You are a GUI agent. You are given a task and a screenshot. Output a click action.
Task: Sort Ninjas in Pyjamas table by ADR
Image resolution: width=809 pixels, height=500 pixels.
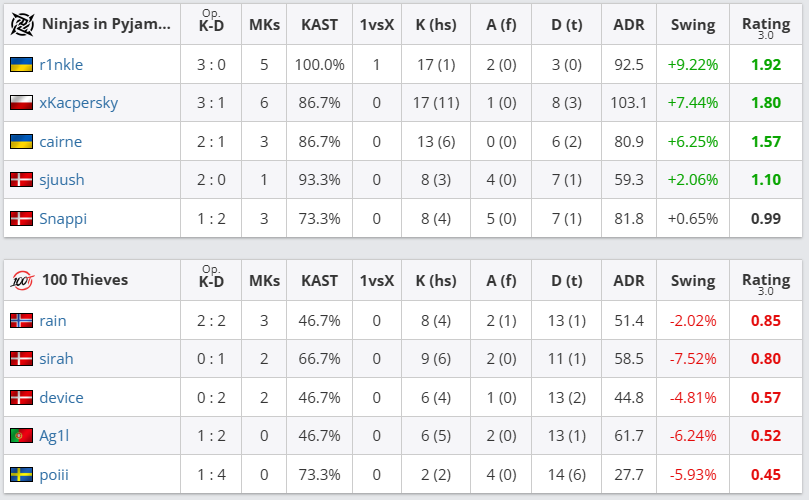(629, 25)
